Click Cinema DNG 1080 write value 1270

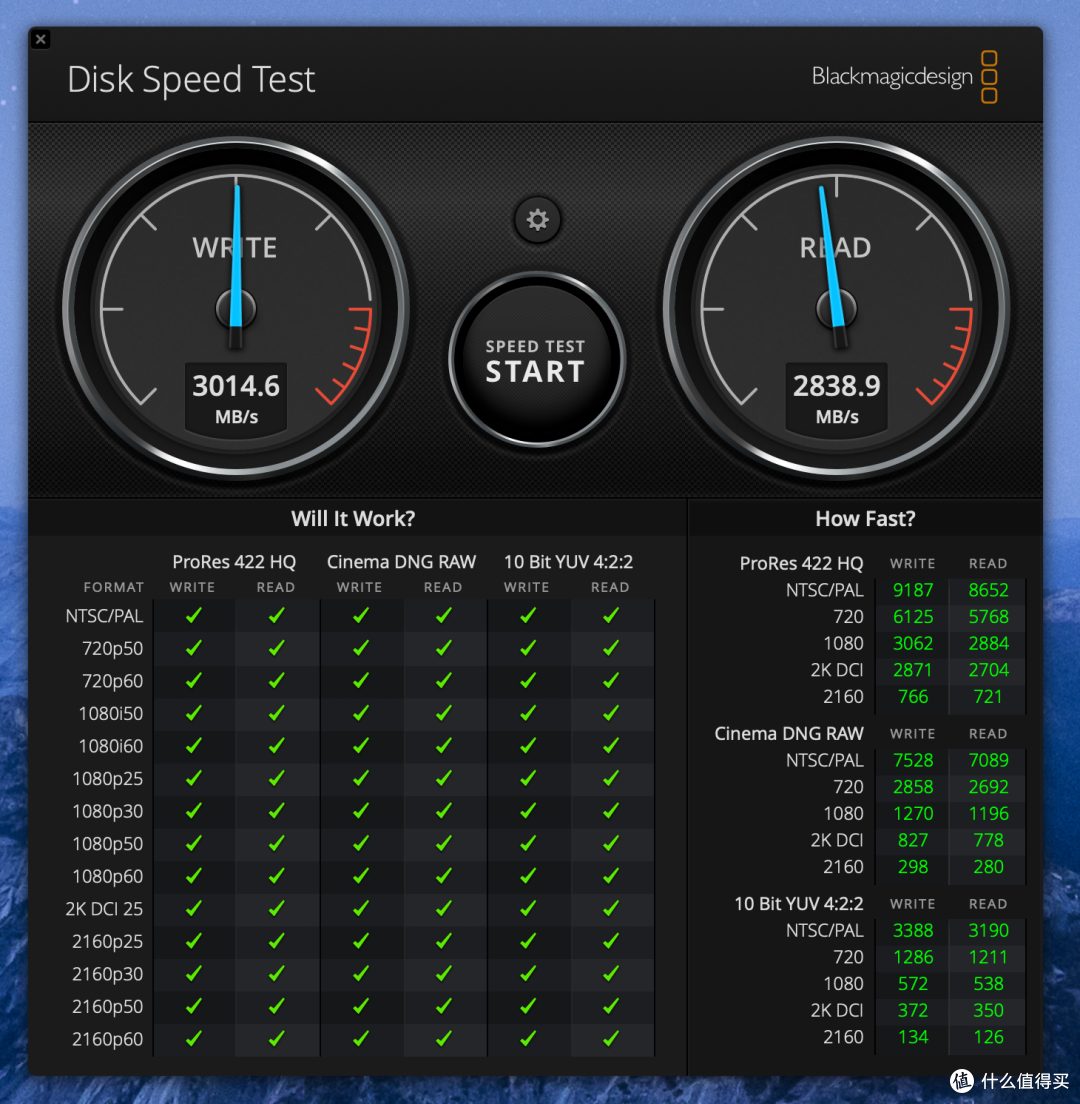coord(913,814)
